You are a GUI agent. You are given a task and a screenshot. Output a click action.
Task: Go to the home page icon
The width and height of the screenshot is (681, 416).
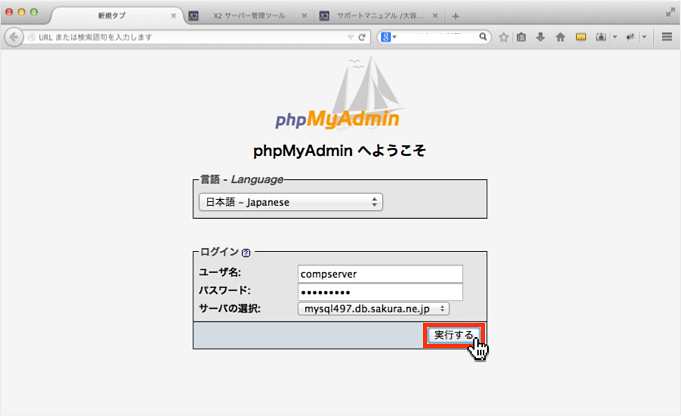pyautogui.click(x=560, y=37)
